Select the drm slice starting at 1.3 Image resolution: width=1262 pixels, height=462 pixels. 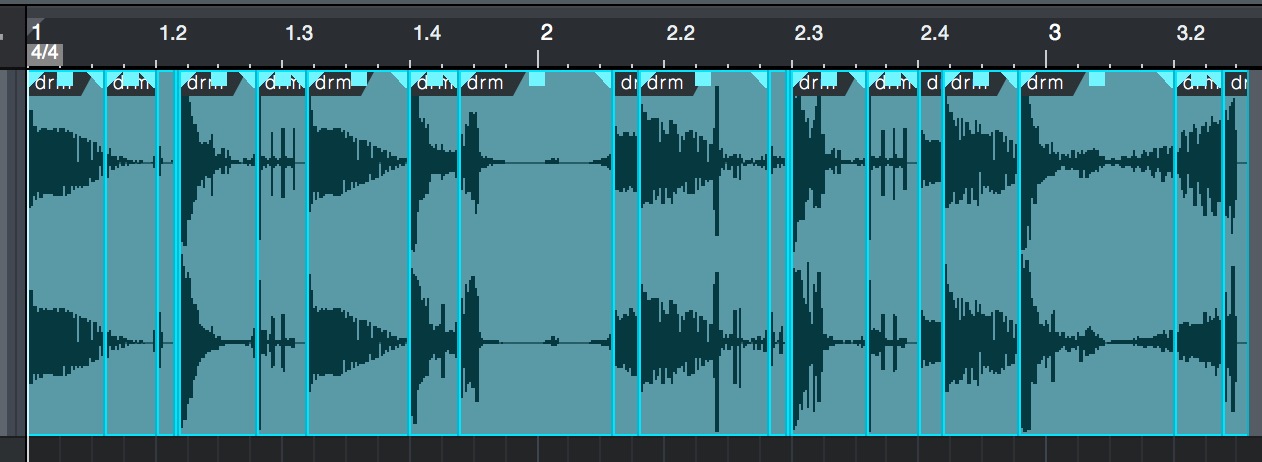[358, 253]
